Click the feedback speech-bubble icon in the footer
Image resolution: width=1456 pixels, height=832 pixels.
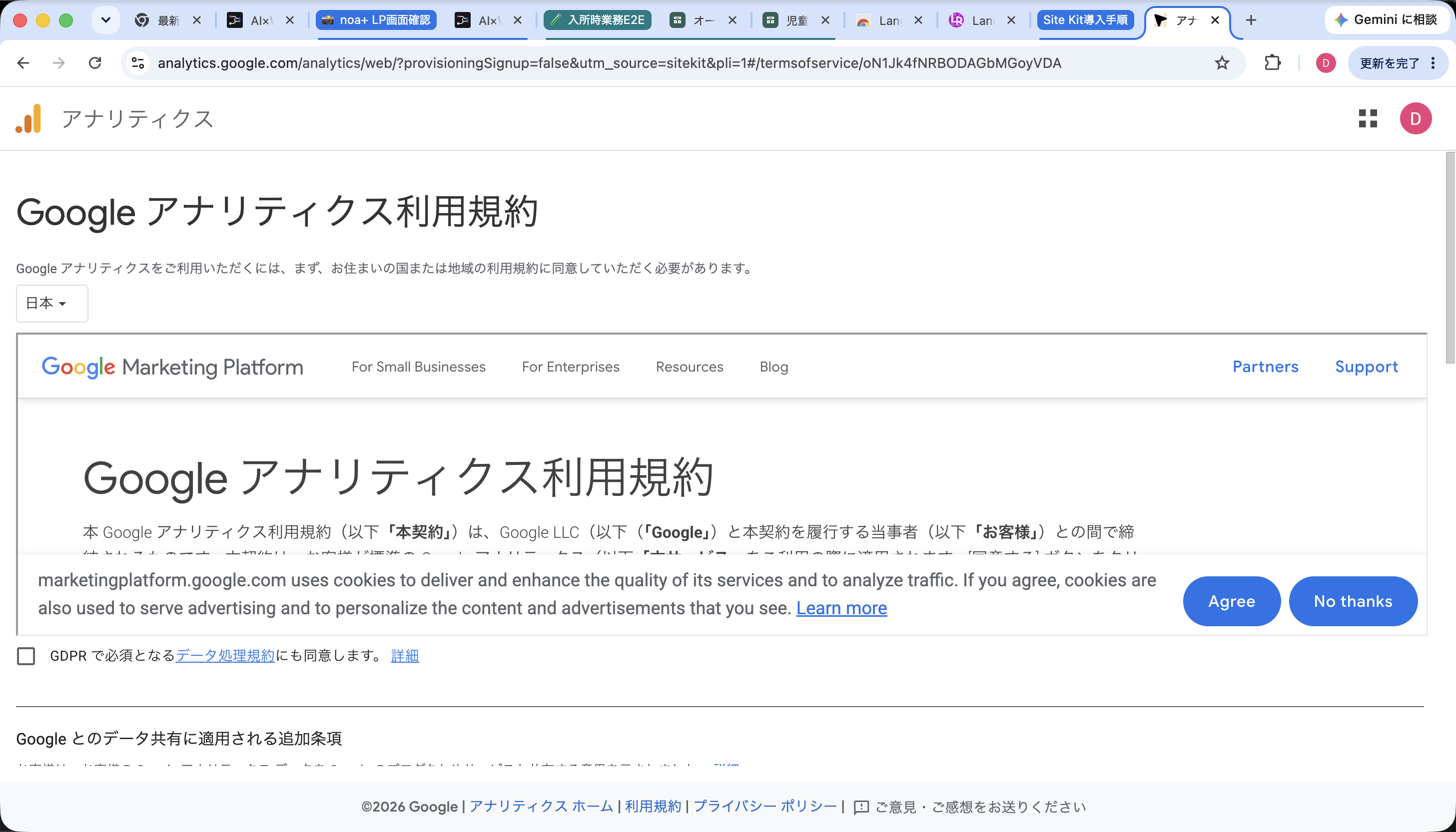[x=861, y=807]
